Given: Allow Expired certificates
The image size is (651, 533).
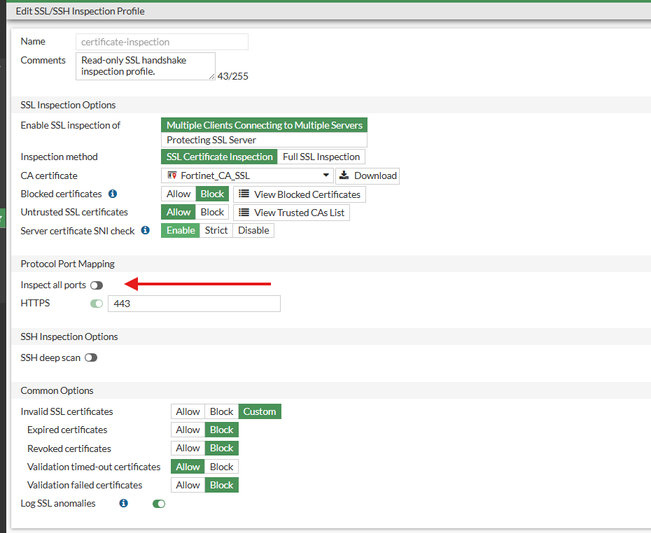Looking at the screenshot, I should tap(188, 430).
